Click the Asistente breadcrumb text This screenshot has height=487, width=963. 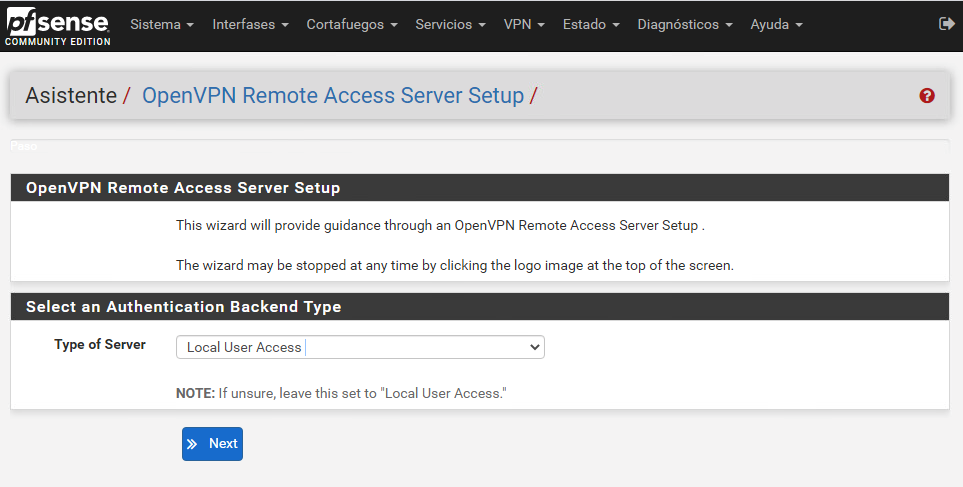71,96
